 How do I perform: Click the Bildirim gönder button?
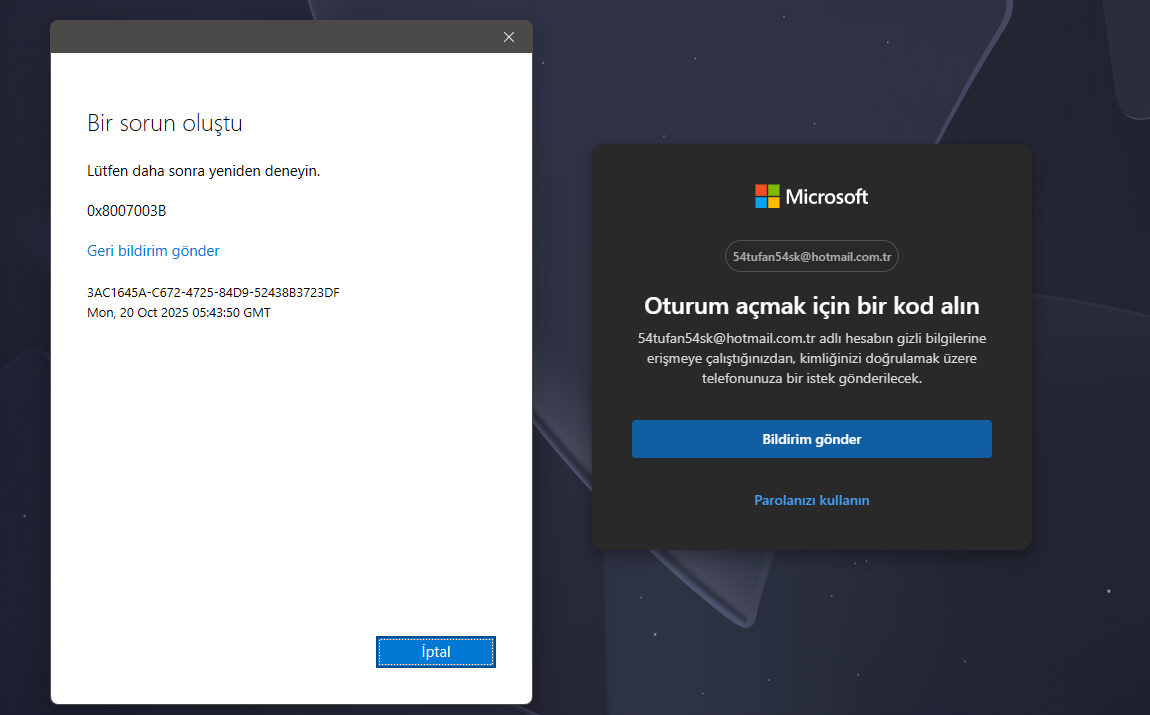tap(812, 439)
